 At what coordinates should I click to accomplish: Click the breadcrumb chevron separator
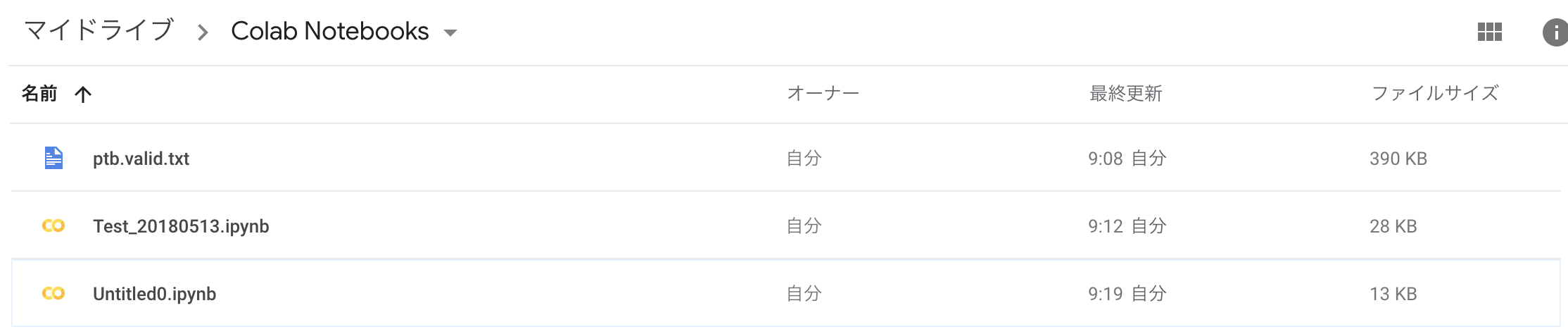203,32
